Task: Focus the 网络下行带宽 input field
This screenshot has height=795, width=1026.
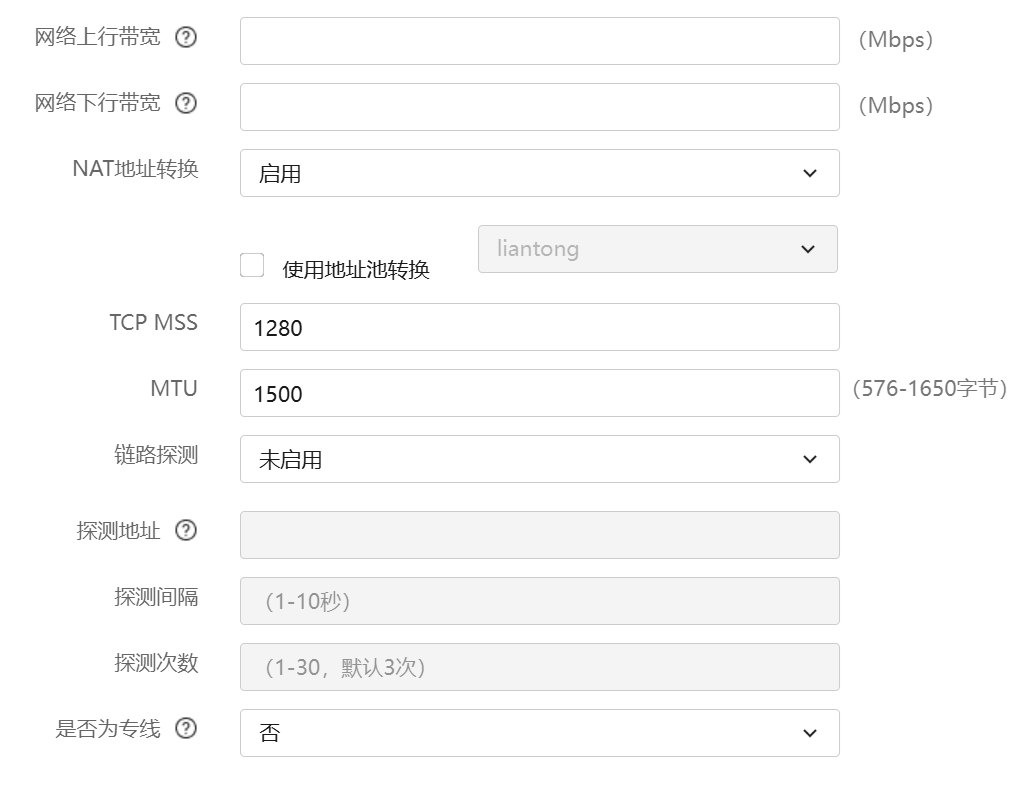Action: coord(539,107)
